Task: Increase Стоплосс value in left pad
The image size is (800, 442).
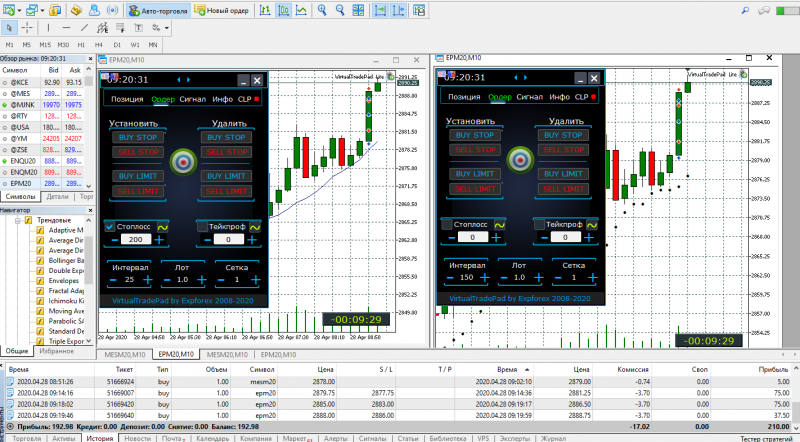Action: 159,239
